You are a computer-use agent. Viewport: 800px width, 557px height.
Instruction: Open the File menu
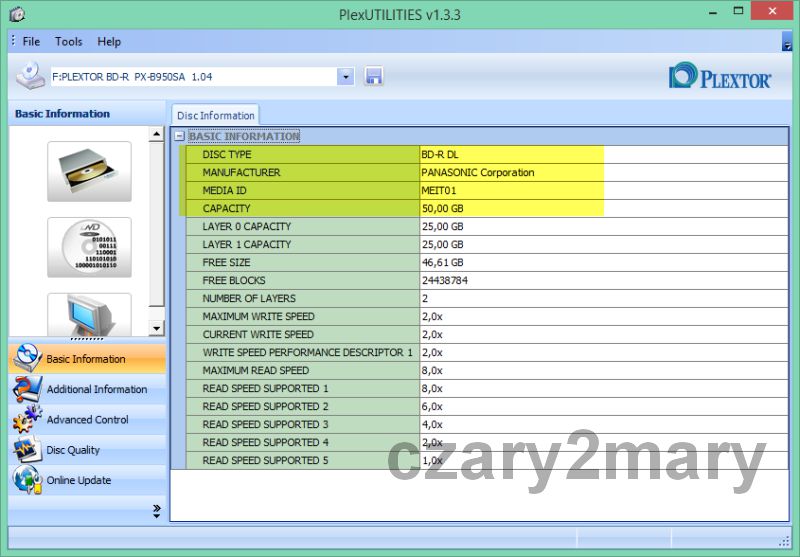click(x=31, y=42)
